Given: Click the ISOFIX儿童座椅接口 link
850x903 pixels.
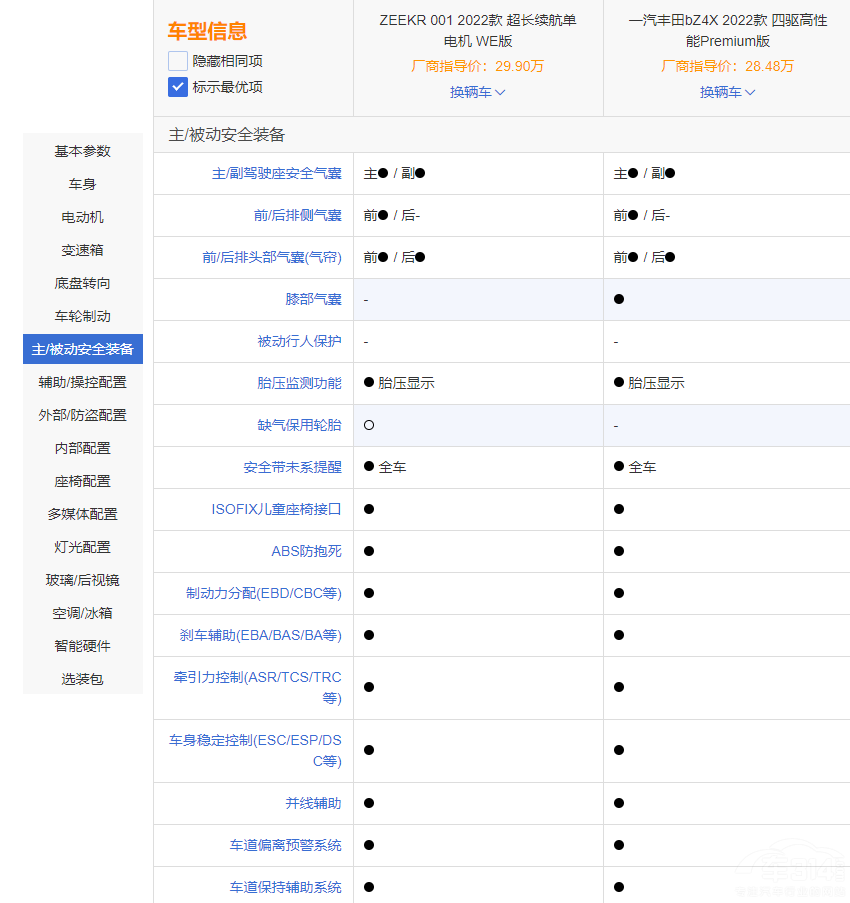Looking at the screenshot, I should coord(276,509).
